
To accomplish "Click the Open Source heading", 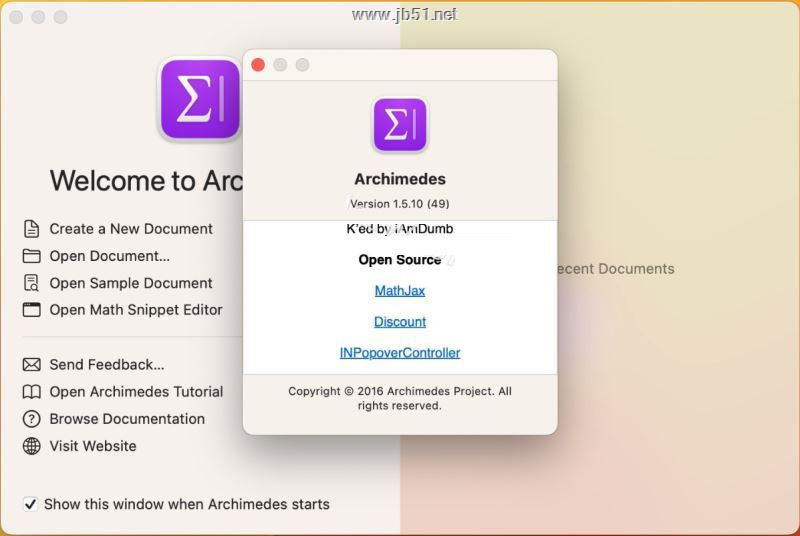I will [399, 260].
